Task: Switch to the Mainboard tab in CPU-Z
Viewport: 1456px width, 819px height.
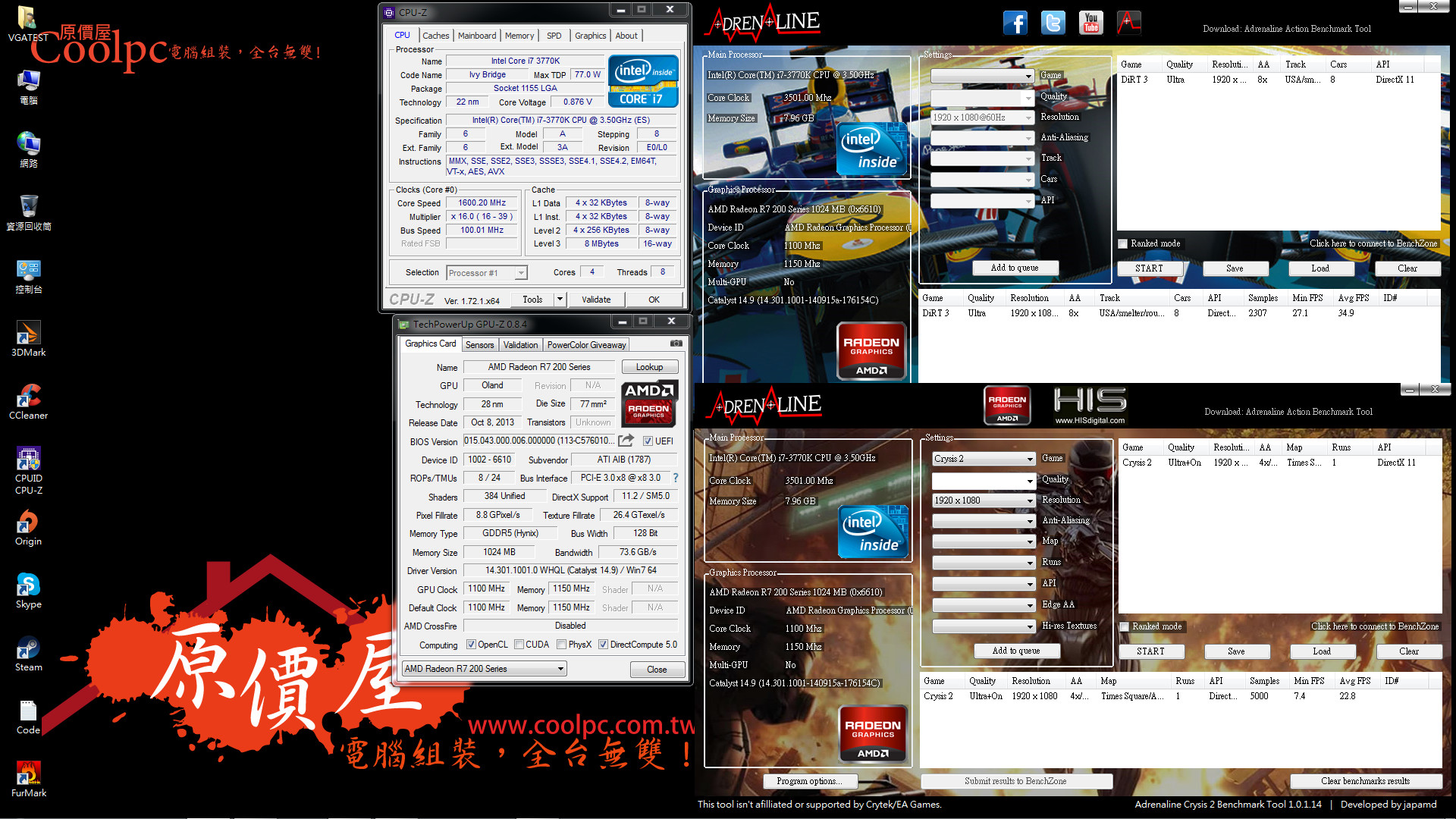Action: (477, 36)
